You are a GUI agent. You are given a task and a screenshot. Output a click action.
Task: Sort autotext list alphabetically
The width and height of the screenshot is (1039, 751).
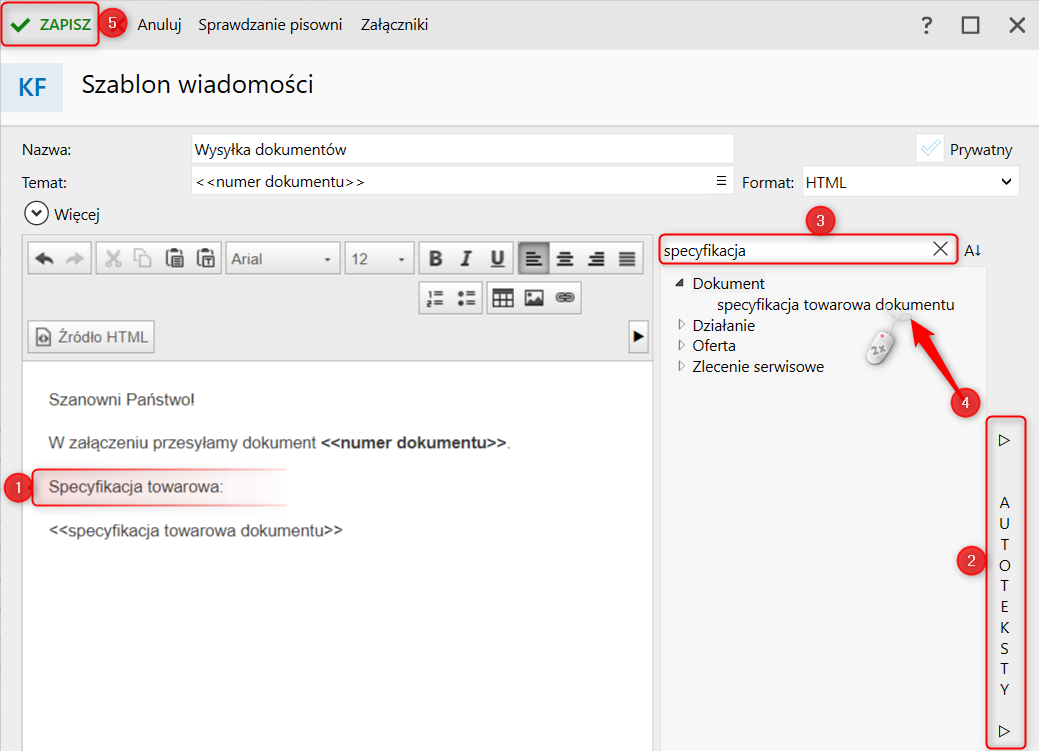[x=972, y=251]
